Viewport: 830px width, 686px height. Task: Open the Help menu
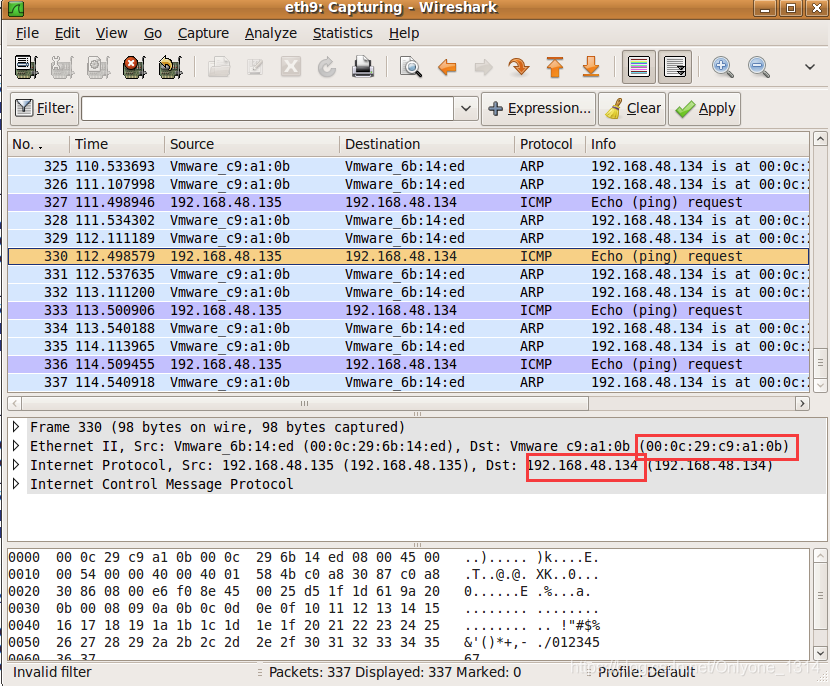point(404,33)
